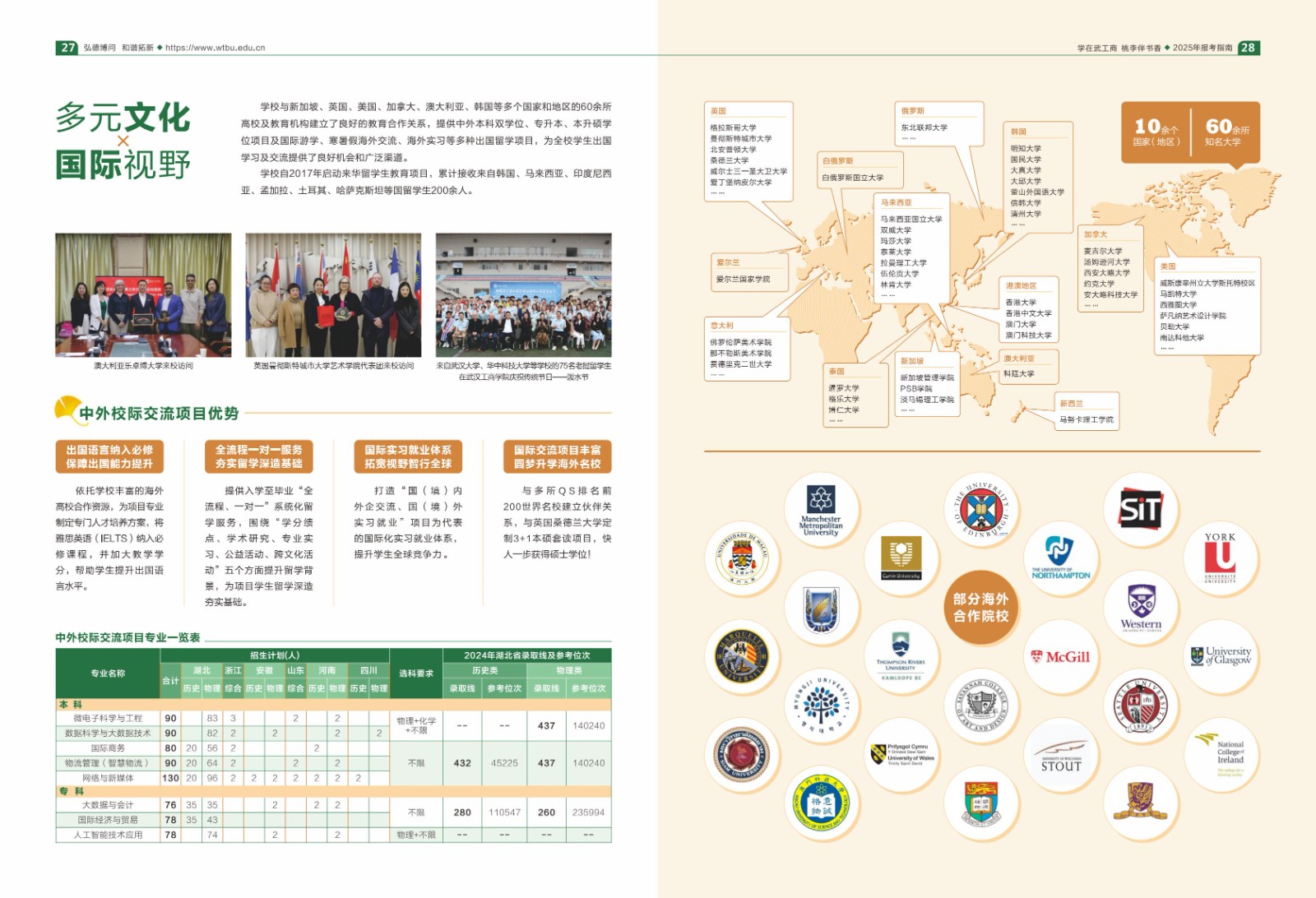The width and height of the screenshot is (1316, 898).
Task: Click the Siam University round seal
Action: click(x=743, y=753)
